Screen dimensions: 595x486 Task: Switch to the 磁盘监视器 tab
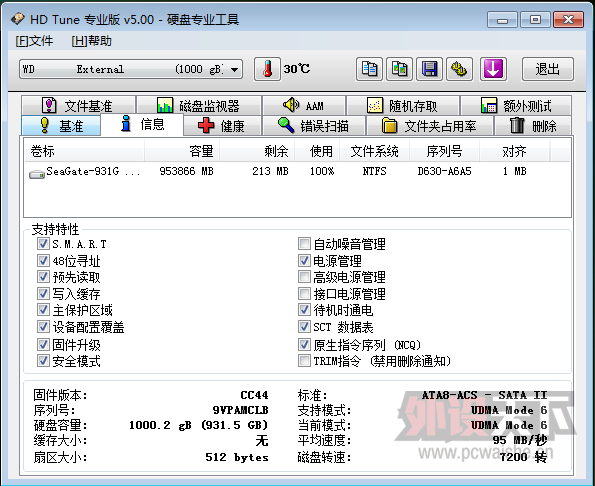pyautogui.click(x=199, y=105)
